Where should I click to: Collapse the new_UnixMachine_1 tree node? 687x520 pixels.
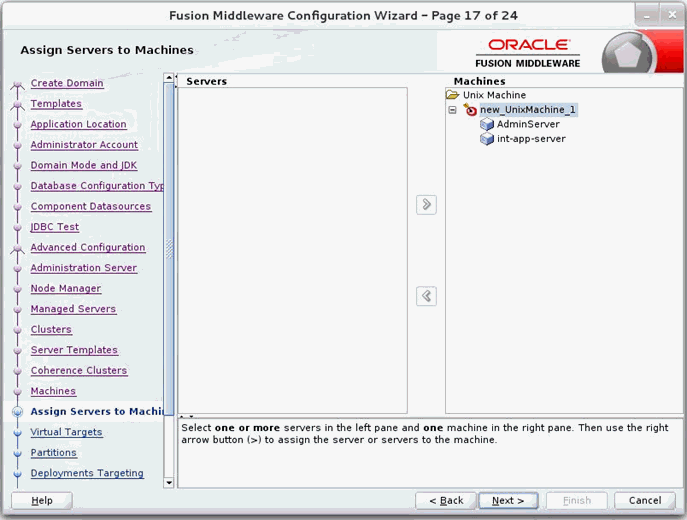(453, 110)
